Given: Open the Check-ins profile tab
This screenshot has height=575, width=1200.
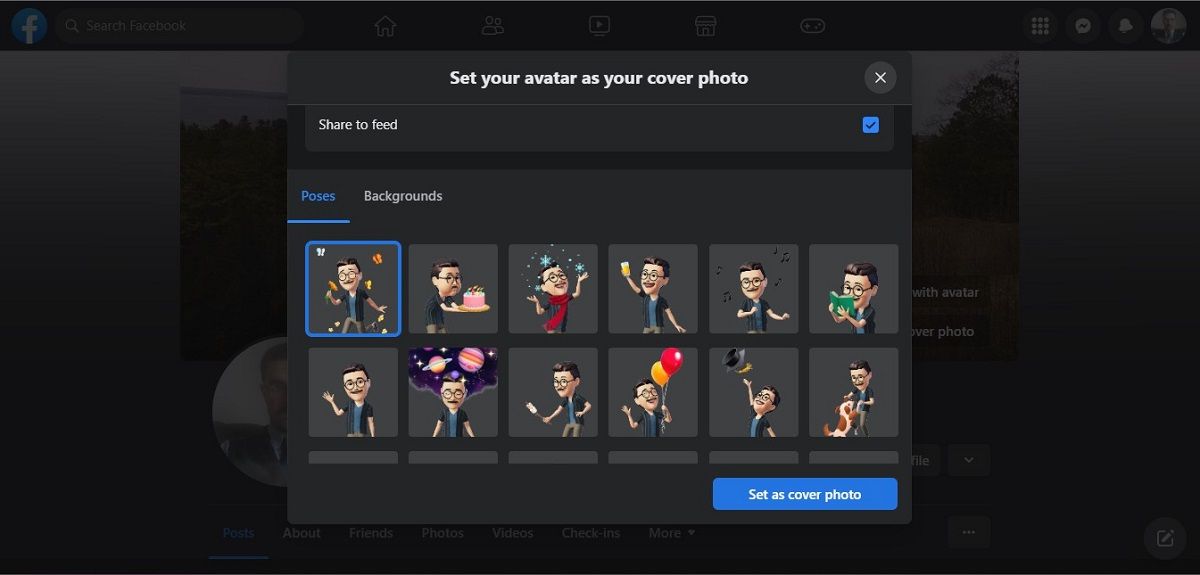Looking at the screenshot, I should point(591,533).
